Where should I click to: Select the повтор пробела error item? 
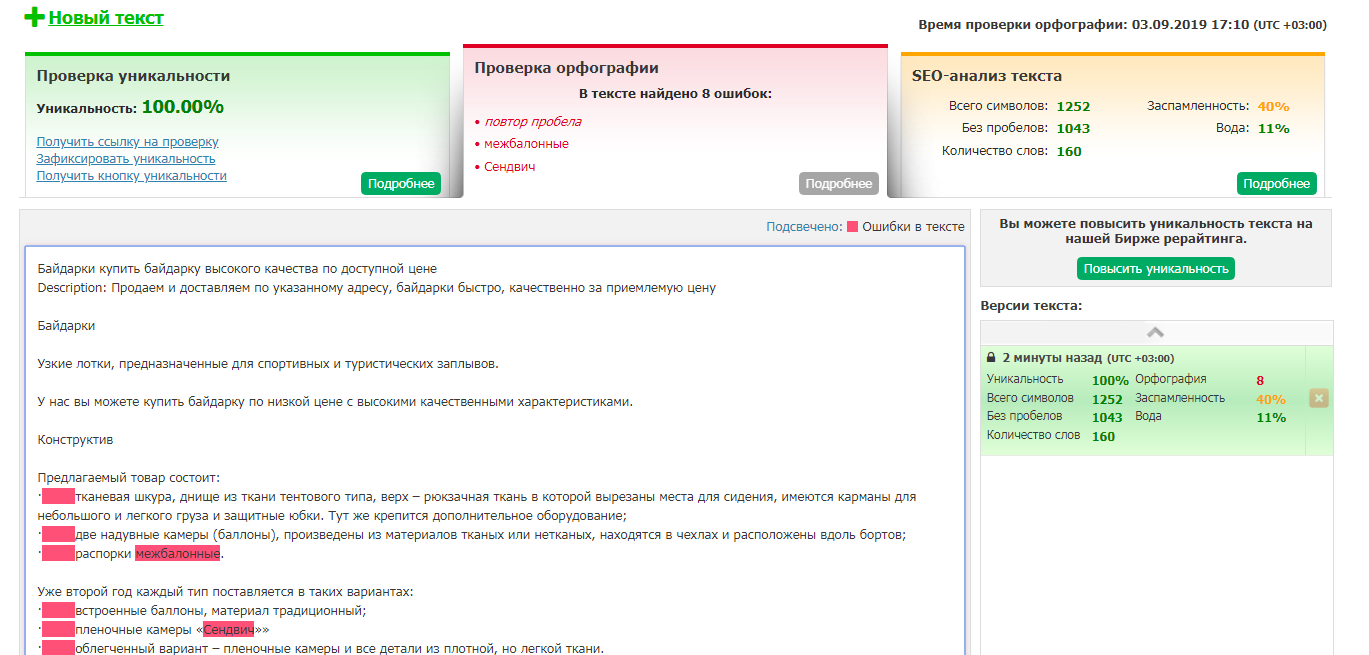532,122
